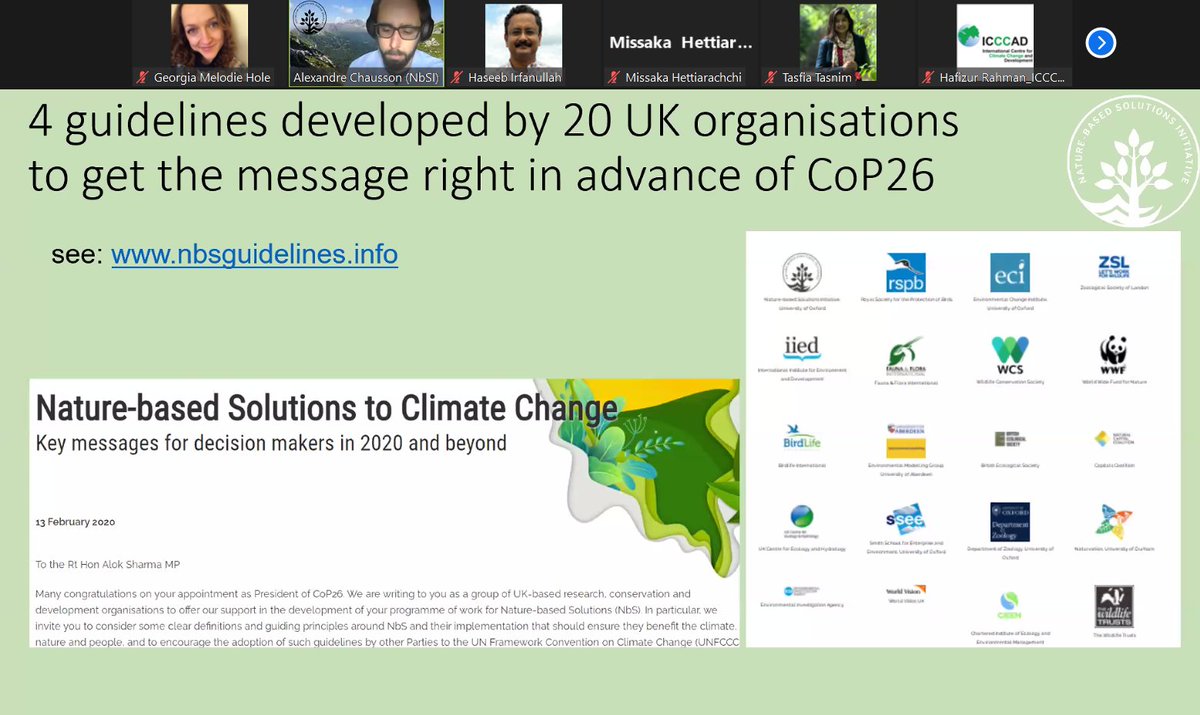The width and height of the screenshot is (1200, 715).
Task: Click the colorful Naturvation logo
Action: 1113,521
